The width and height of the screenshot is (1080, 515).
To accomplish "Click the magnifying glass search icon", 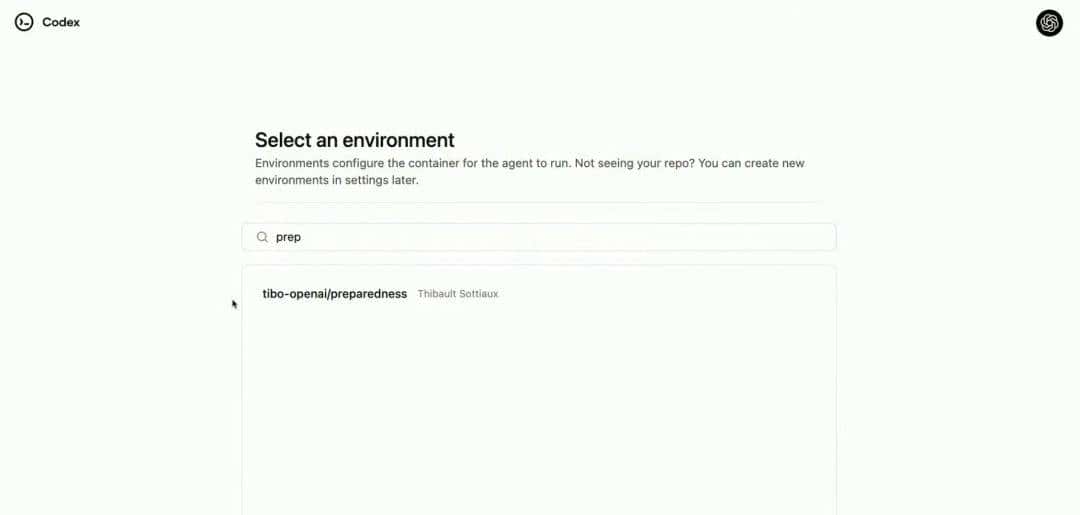I will coord(263,237).
